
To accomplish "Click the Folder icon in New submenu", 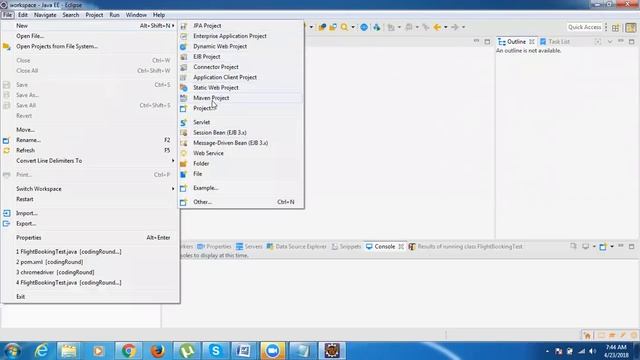I will tap(184, 164).
